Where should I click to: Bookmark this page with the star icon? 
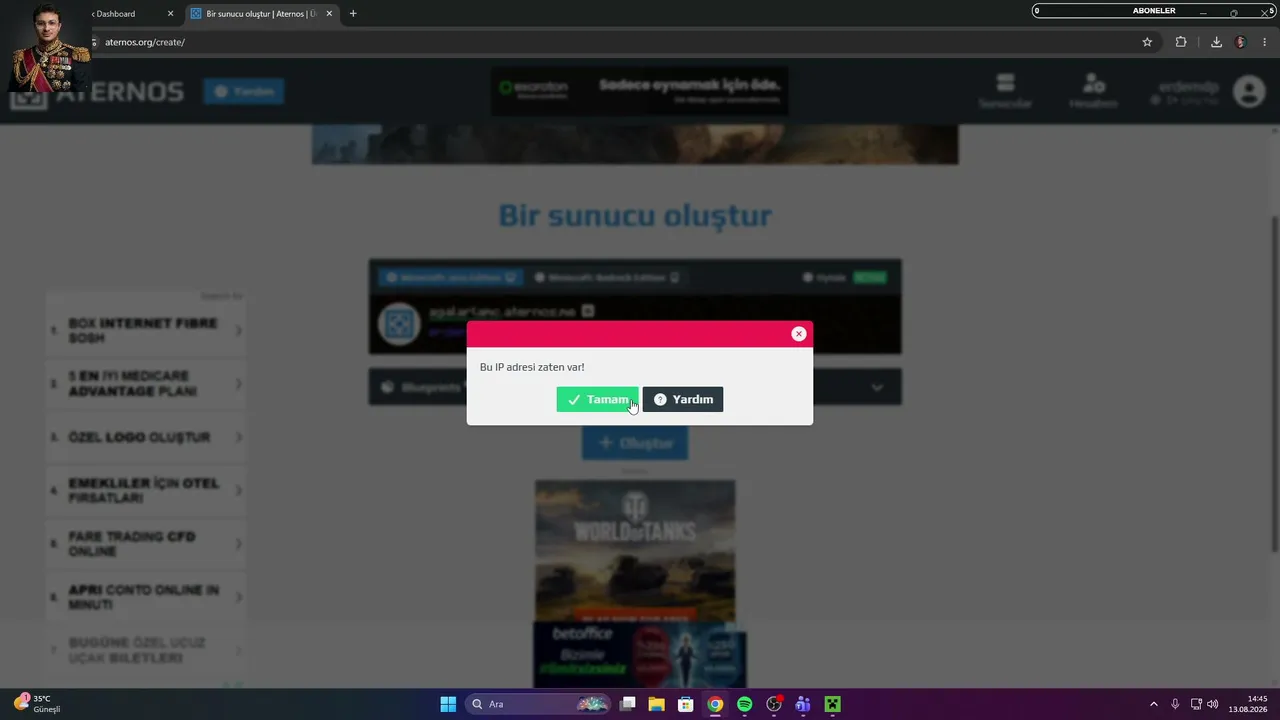pos(1147,42)
